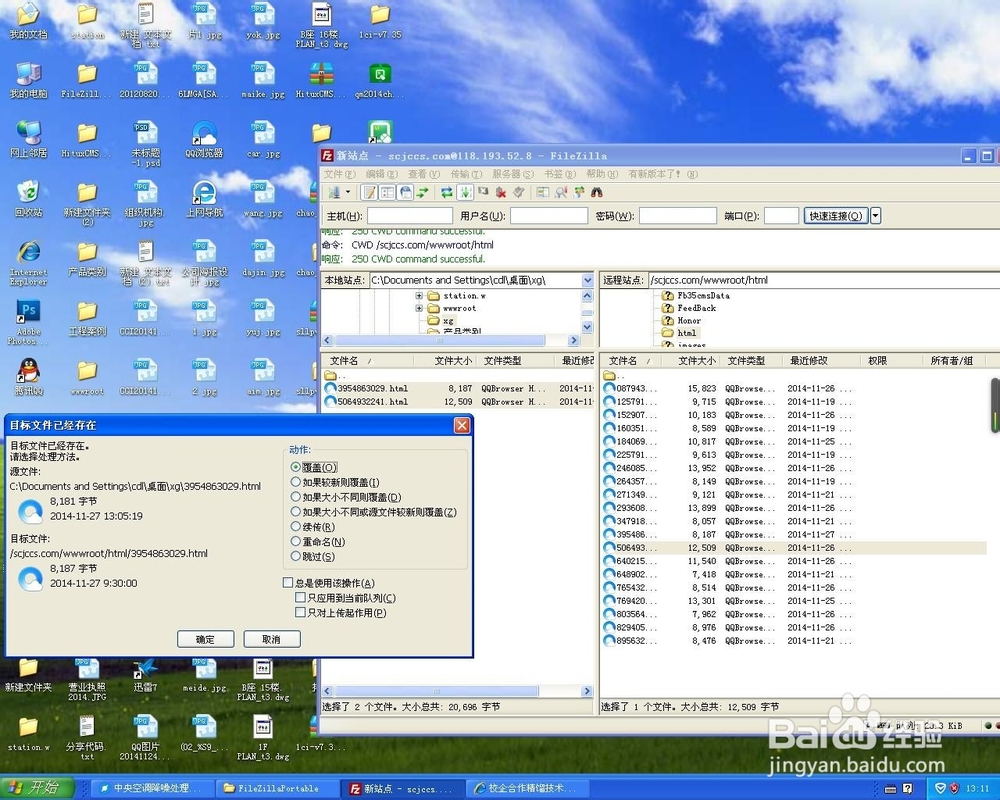The height and width of the screenshot is (800, 1000).
Task: Check 只对上传起作用(P) checkbox
Action: [x=300, y=612]
